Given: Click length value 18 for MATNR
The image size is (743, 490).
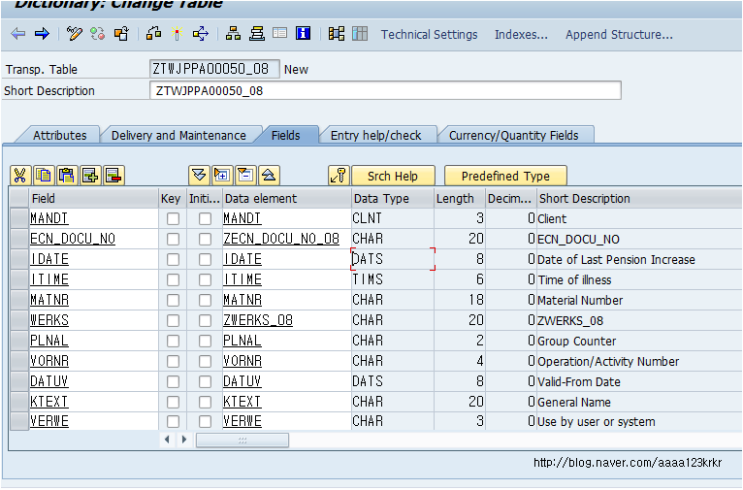Looking at the screenshot, I should [x=476, y=300].
